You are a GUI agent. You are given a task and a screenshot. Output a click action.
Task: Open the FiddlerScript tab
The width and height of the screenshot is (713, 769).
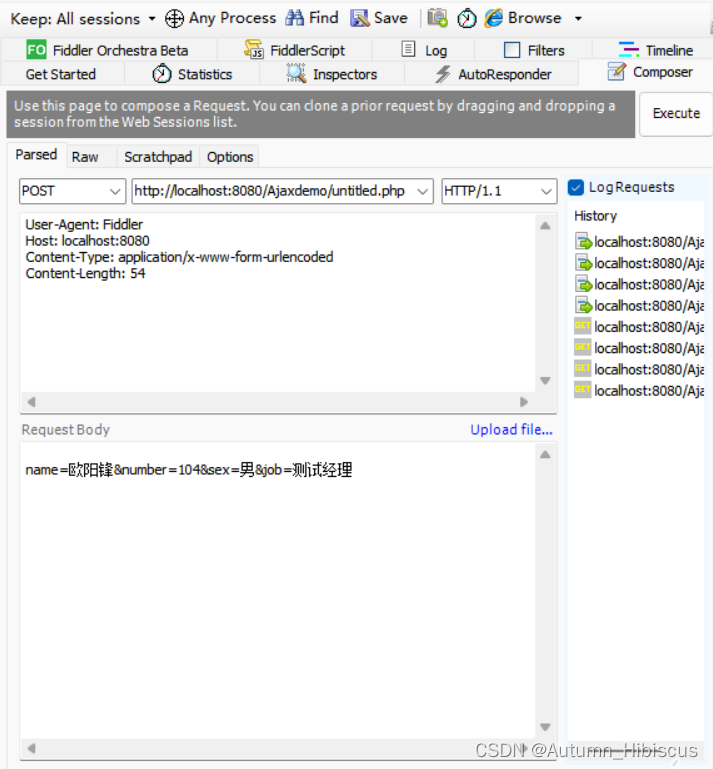(295, 50)
